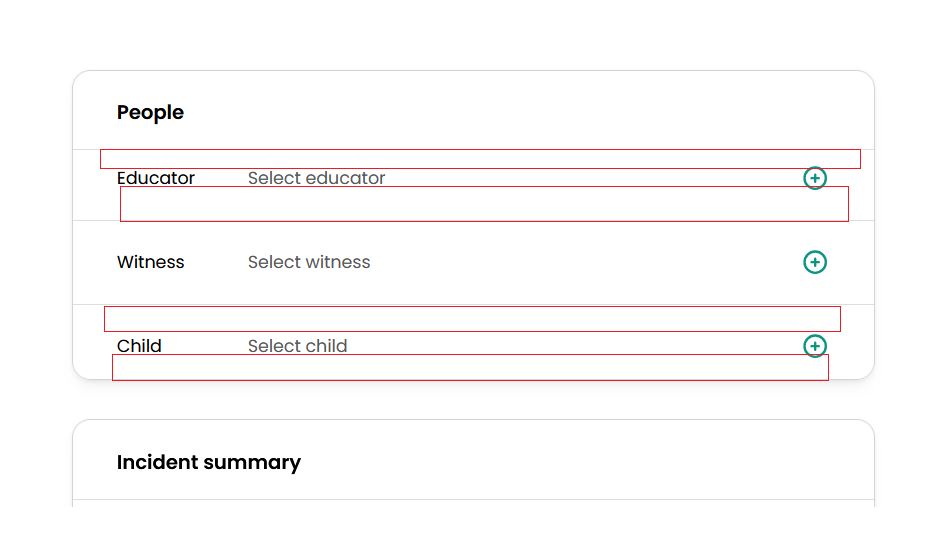Open the Select child dropdown
The image size is (931, 554).
(x=298, y=346)
